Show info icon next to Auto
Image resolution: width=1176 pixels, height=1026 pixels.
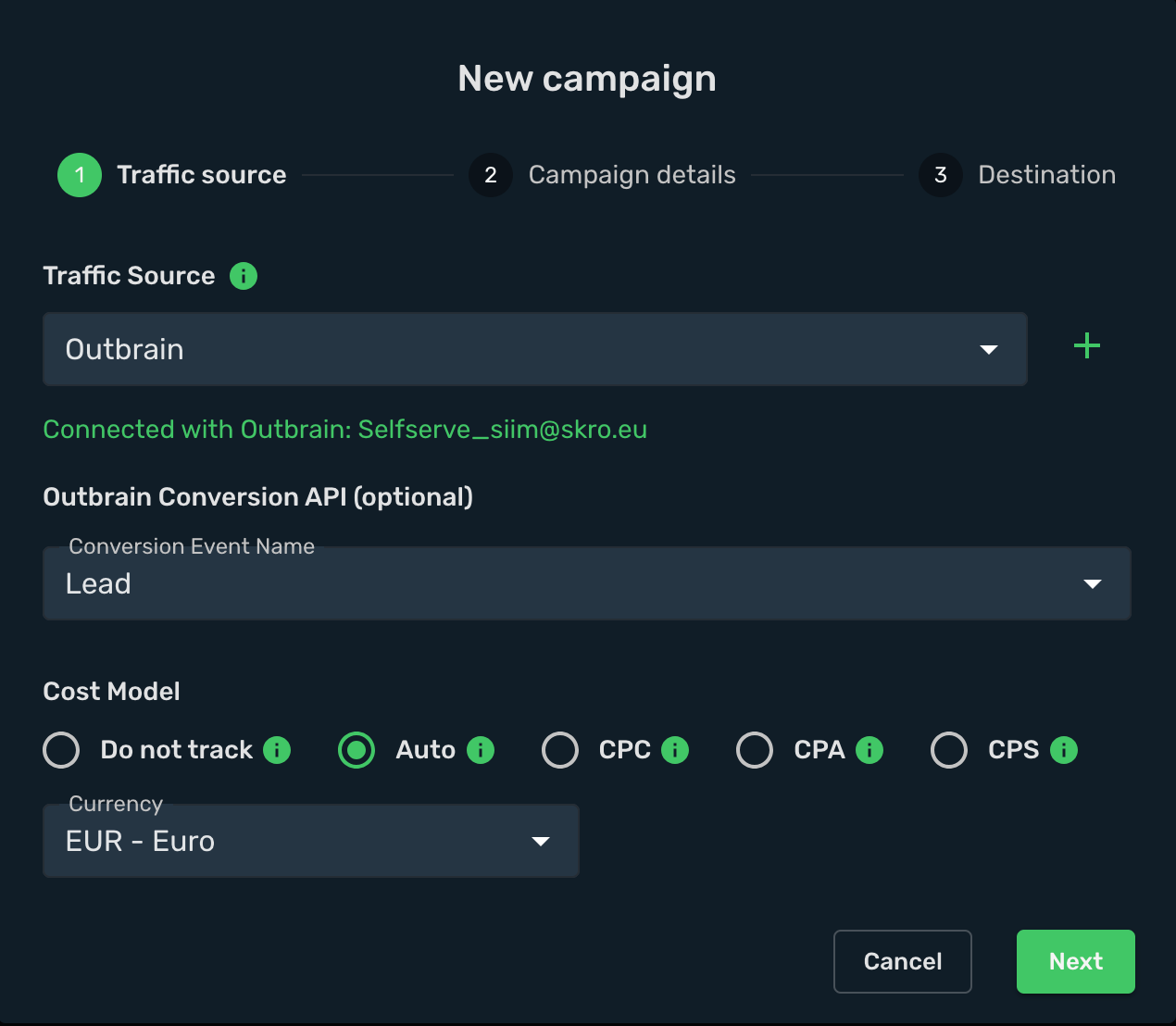(x=481, y=750)
